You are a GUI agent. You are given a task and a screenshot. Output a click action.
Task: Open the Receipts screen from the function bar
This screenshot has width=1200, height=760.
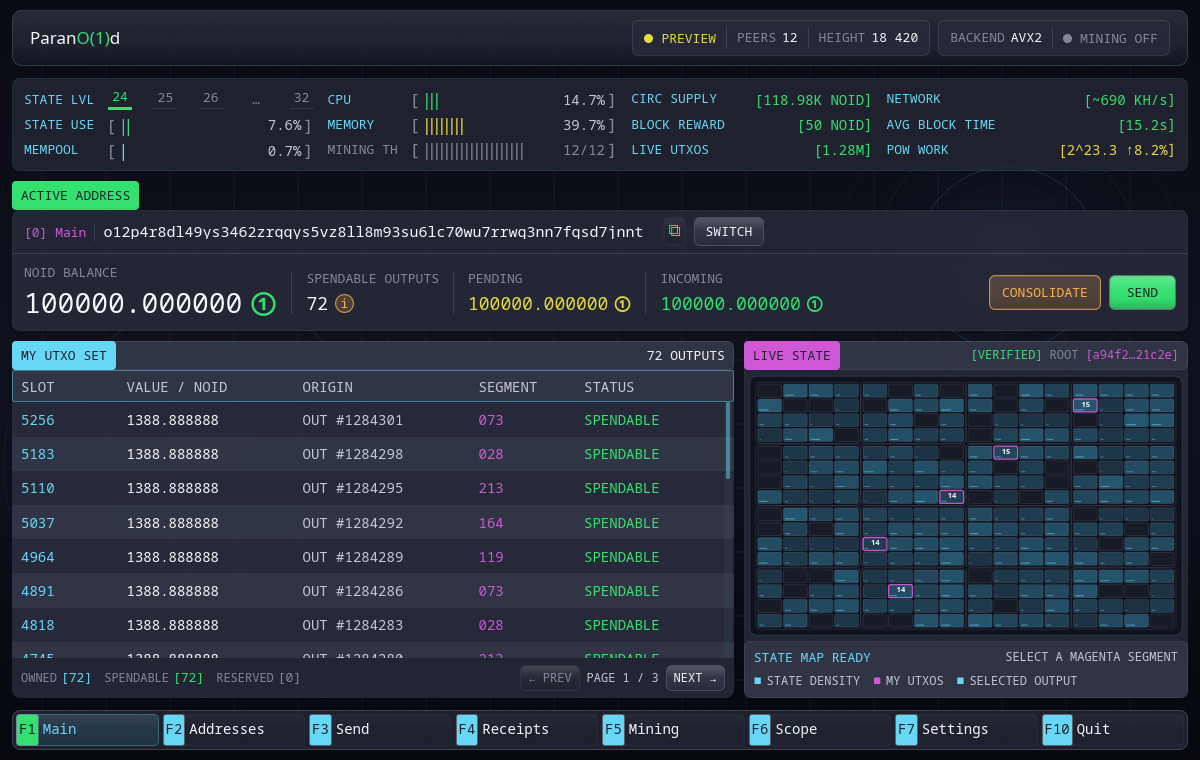(525, 729)
